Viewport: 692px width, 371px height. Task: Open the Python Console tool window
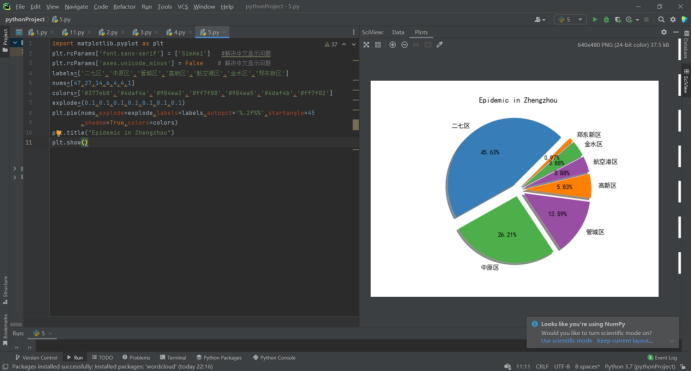(x=274, y=358)
